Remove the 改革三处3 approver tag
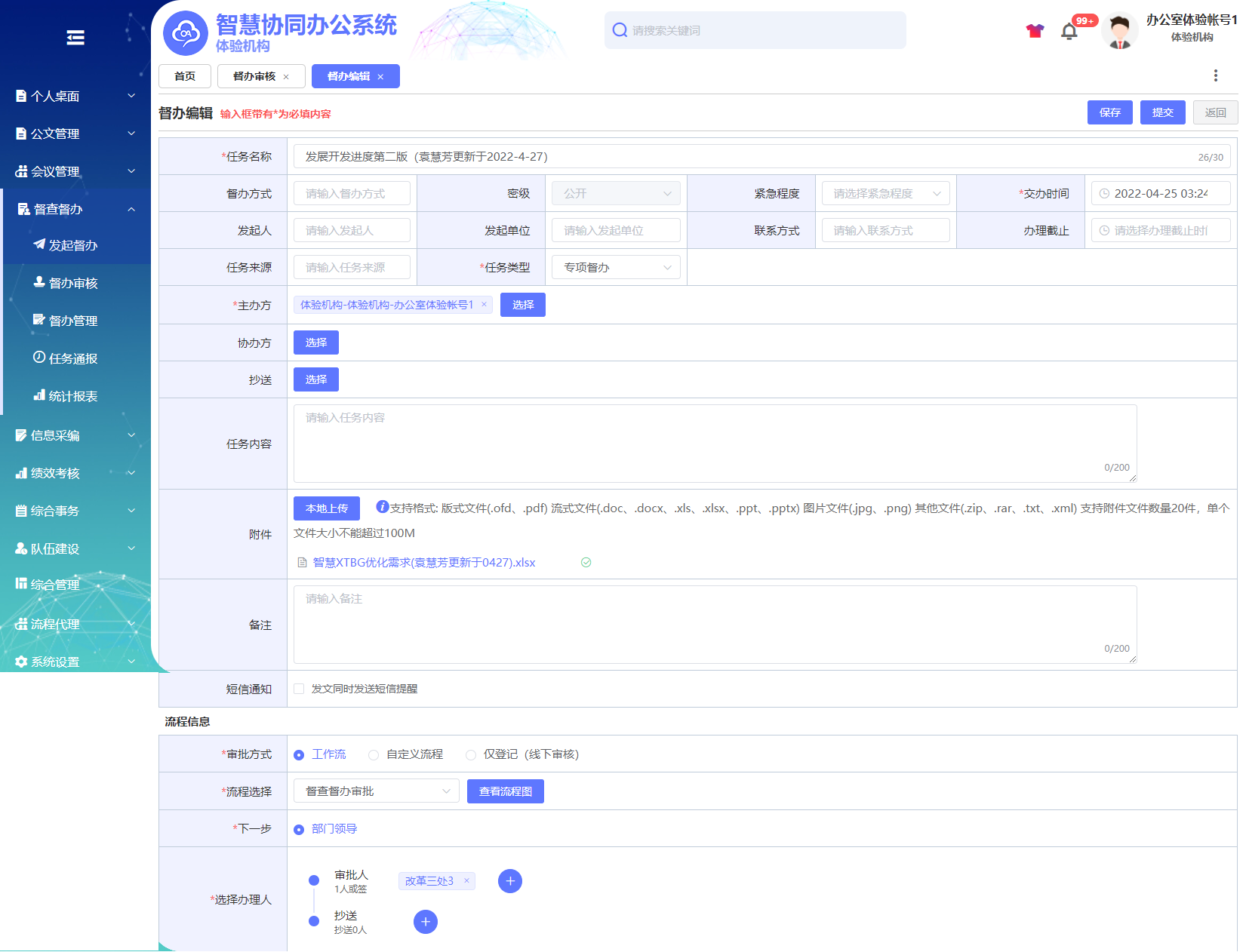 [x=467, y=881]
